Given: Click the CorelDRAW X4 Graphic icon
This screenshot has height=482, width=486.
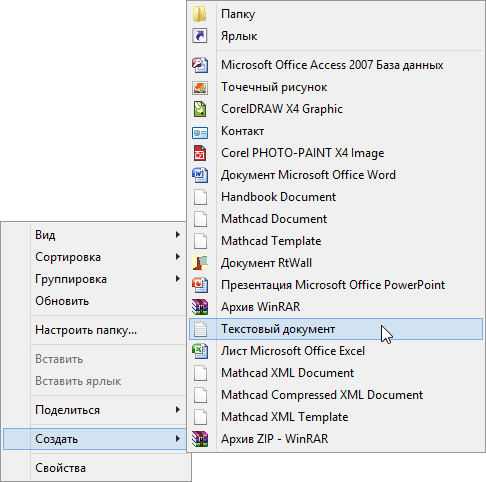Looking at the screenshot, I should pyautogui.click(x=200, y=109).
